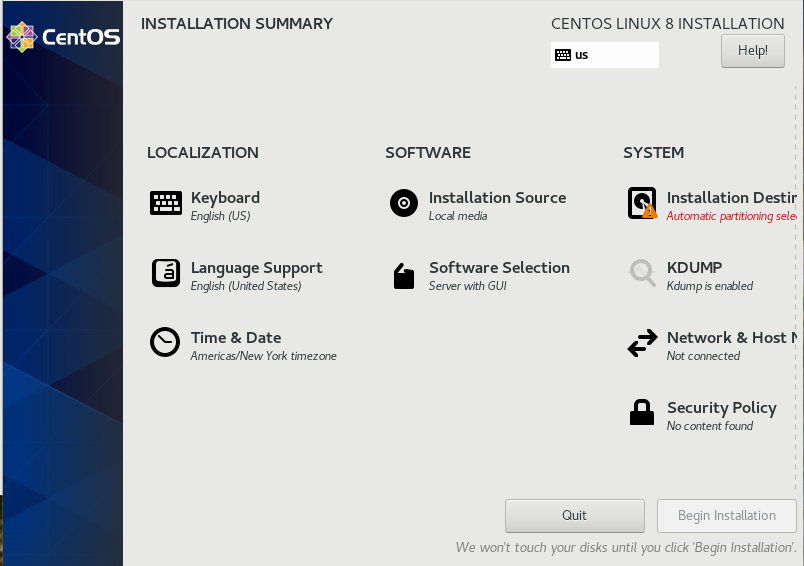Select the us keyboard layout indicator
The image size is (804, 566).
(605, 55)
